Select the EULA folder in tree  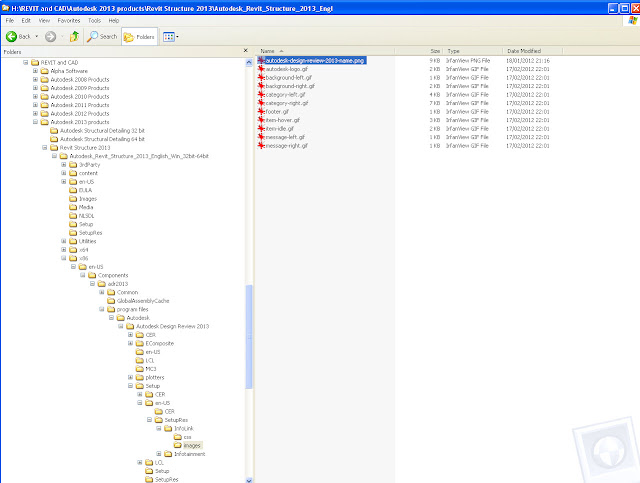point(85,190)
